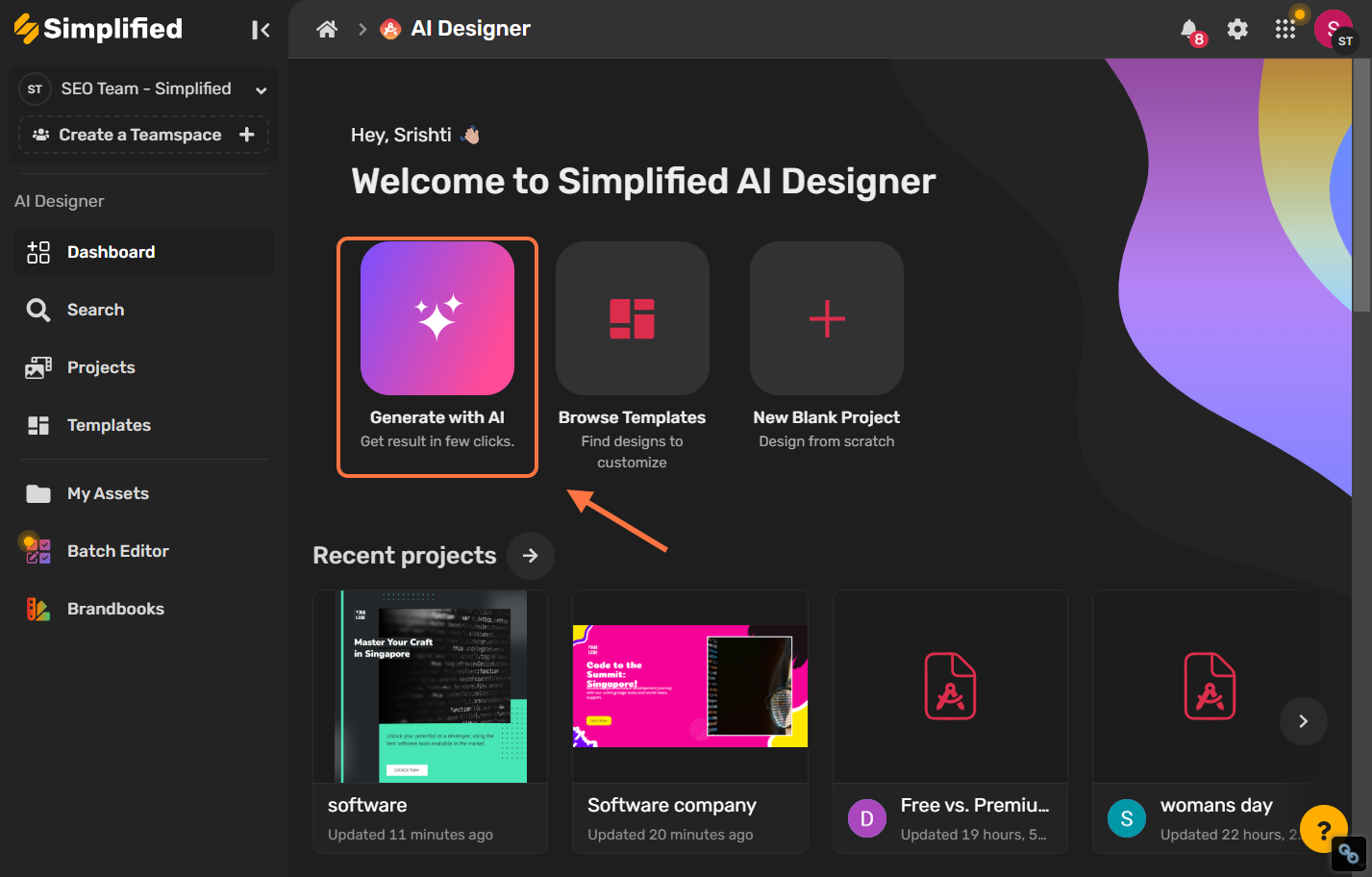Open the apps grid menu
Viewport: 1372px width, 877px height.
coord(1285,29)
